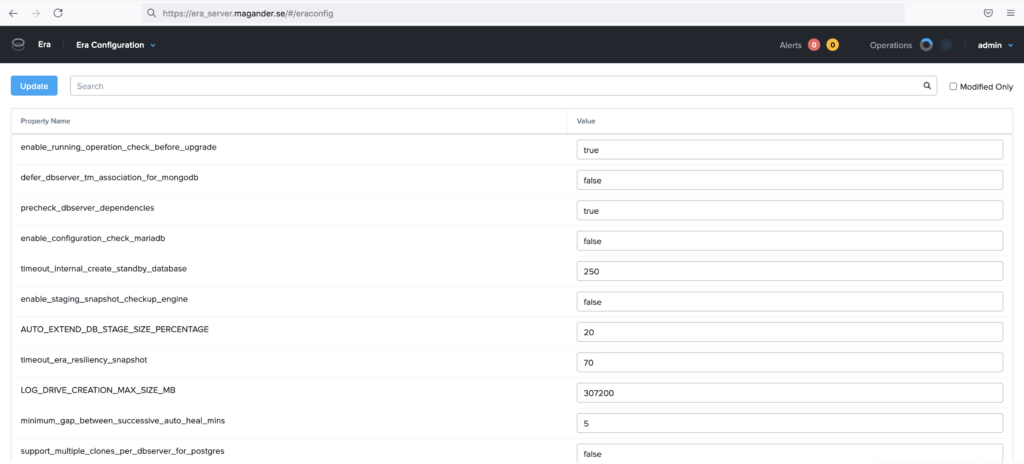
Task: Edit timeout_era_resiliency_snapshot value 70
Action: pyautogui.click(x=790, y=362)
